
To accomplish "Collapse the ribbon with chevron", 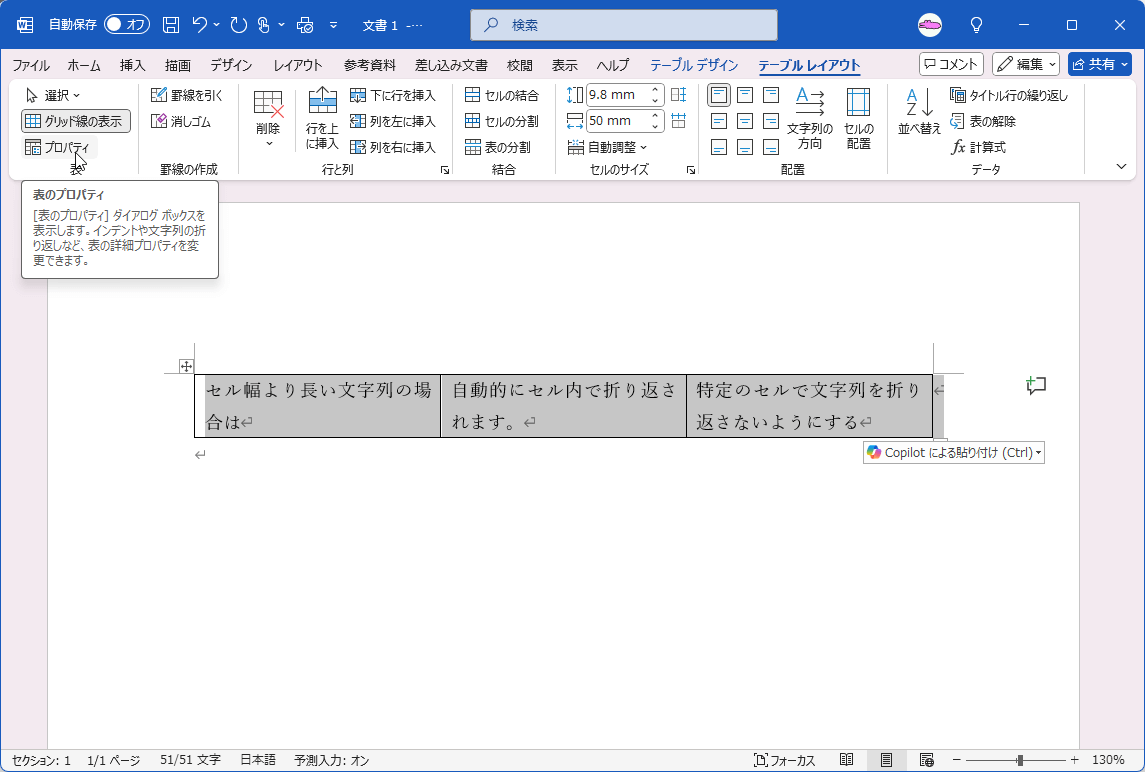I will pos(1122,167).
